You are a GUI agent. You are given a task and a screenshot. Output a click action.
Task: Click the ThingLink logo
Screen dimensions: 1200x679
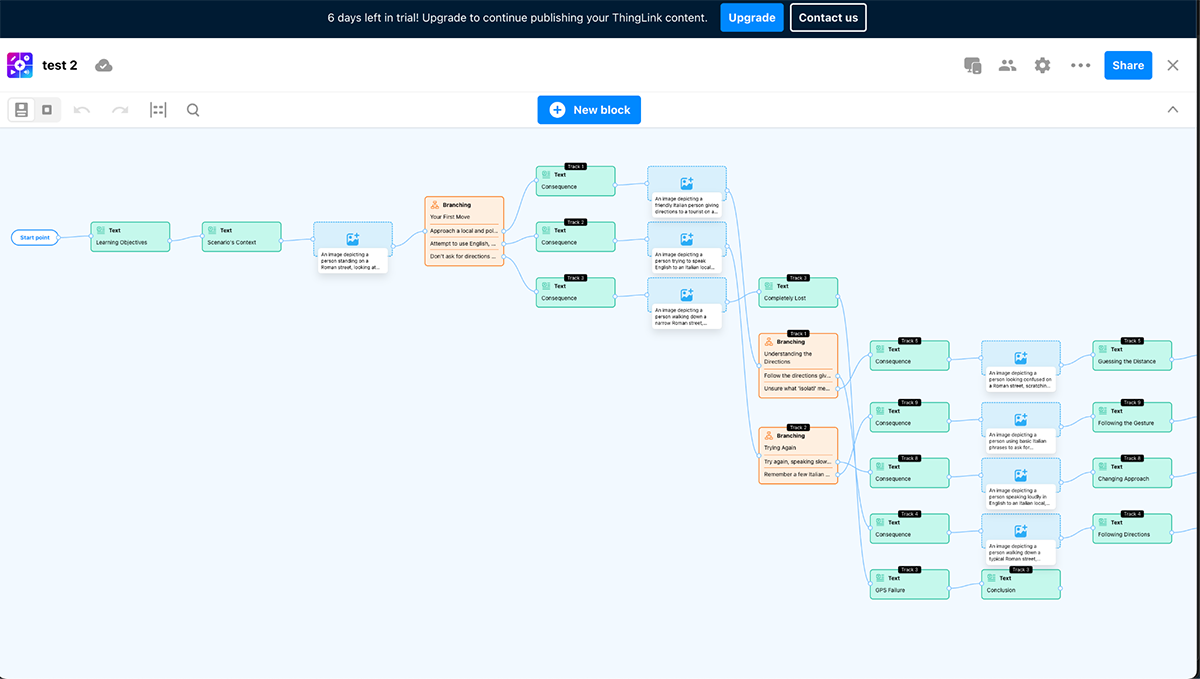click(19, 65)
